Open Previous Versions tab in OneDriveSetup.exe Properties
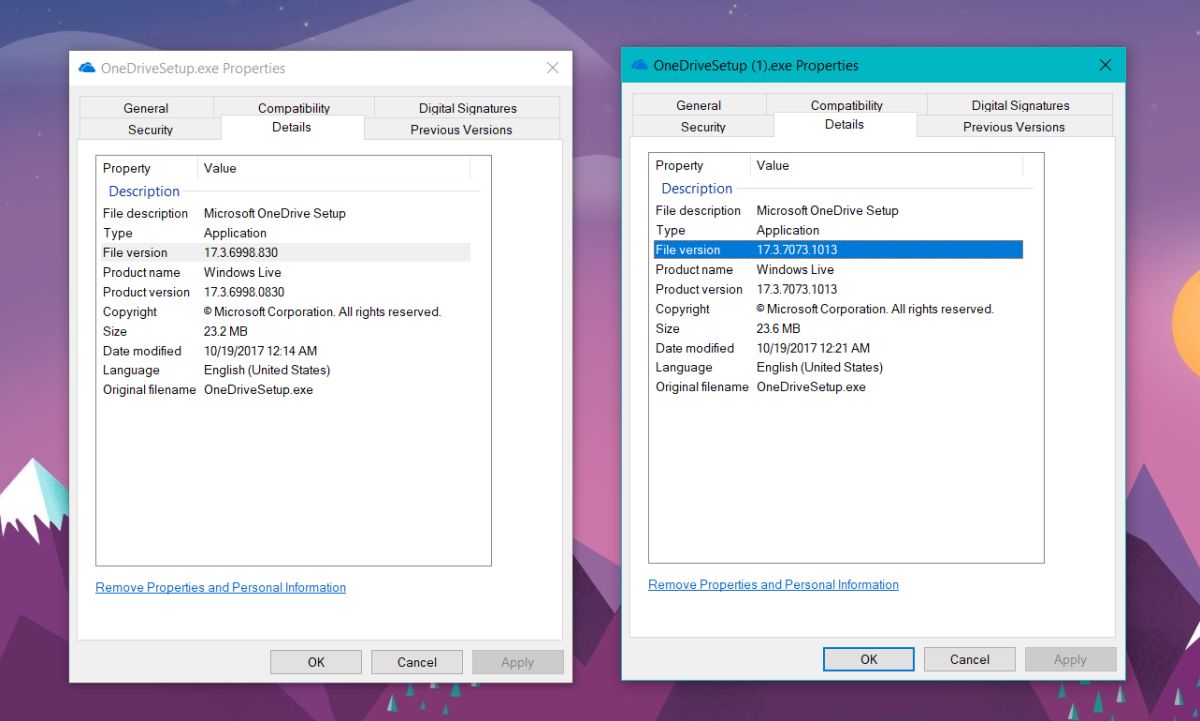The height and width of the screenshot is (721, 1200). [461, 129]
